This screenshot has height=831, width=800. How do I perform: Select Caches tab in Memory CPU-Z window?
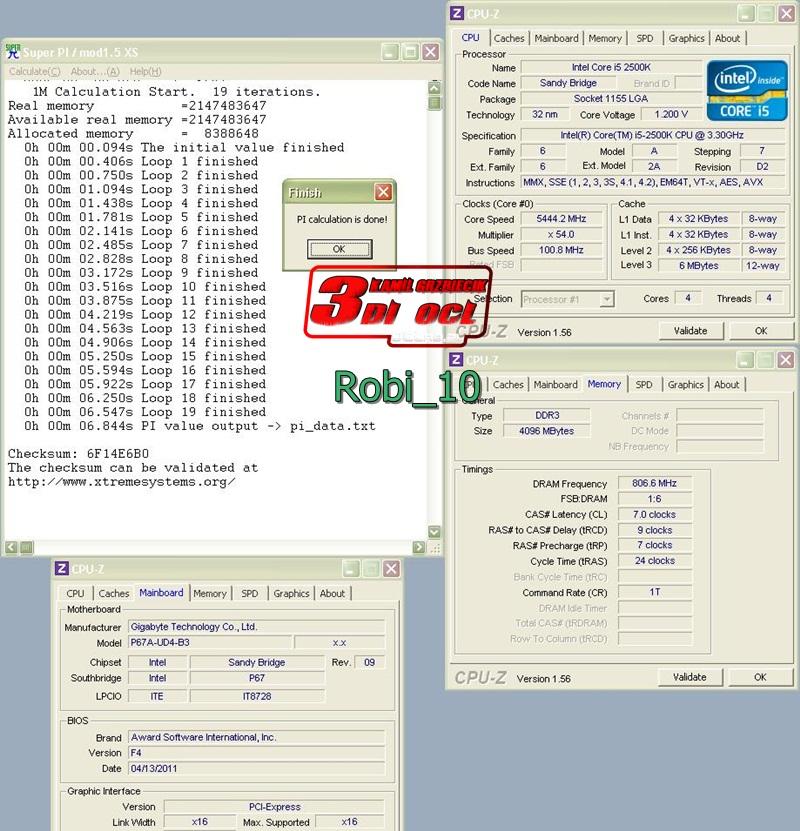coord(508,384)
